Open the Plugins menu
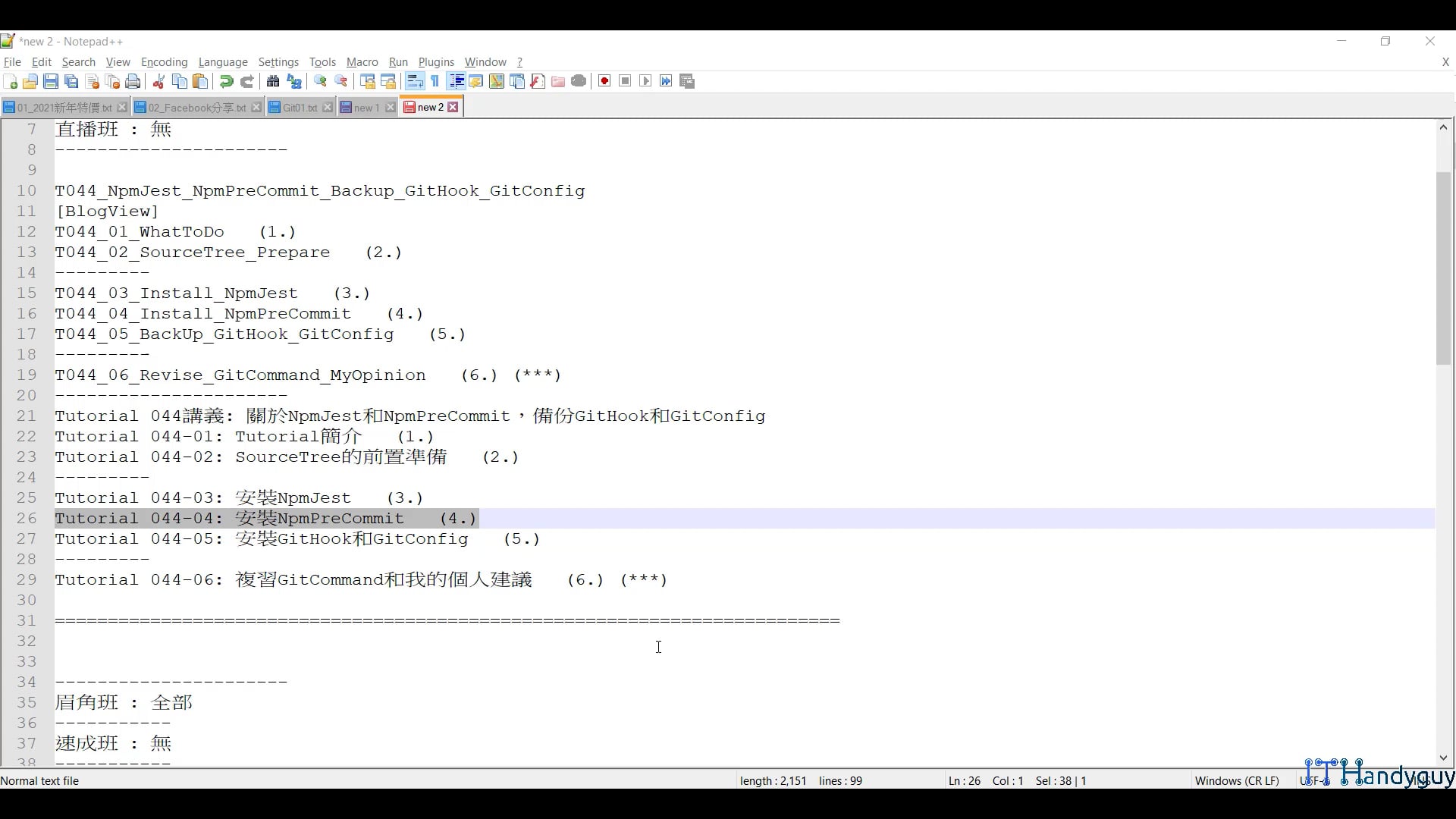 click(436, 62)
